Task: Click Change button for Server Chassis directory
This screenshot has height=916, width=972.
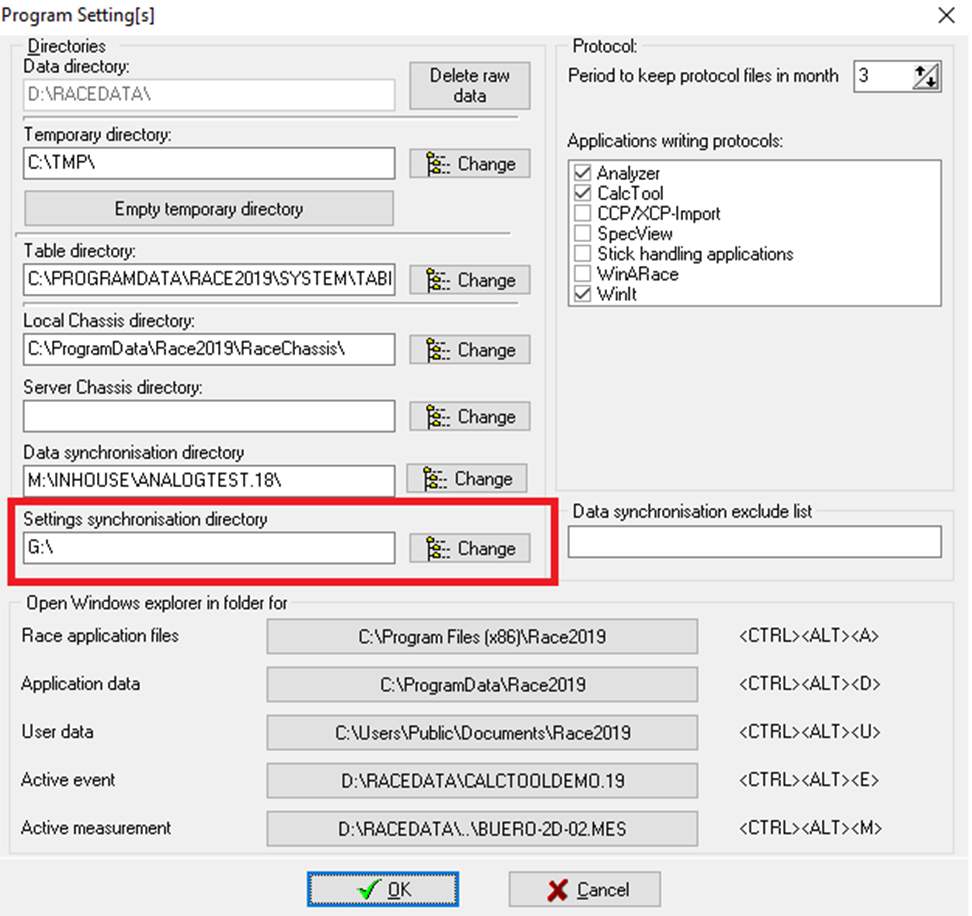Action: [469, 417]
